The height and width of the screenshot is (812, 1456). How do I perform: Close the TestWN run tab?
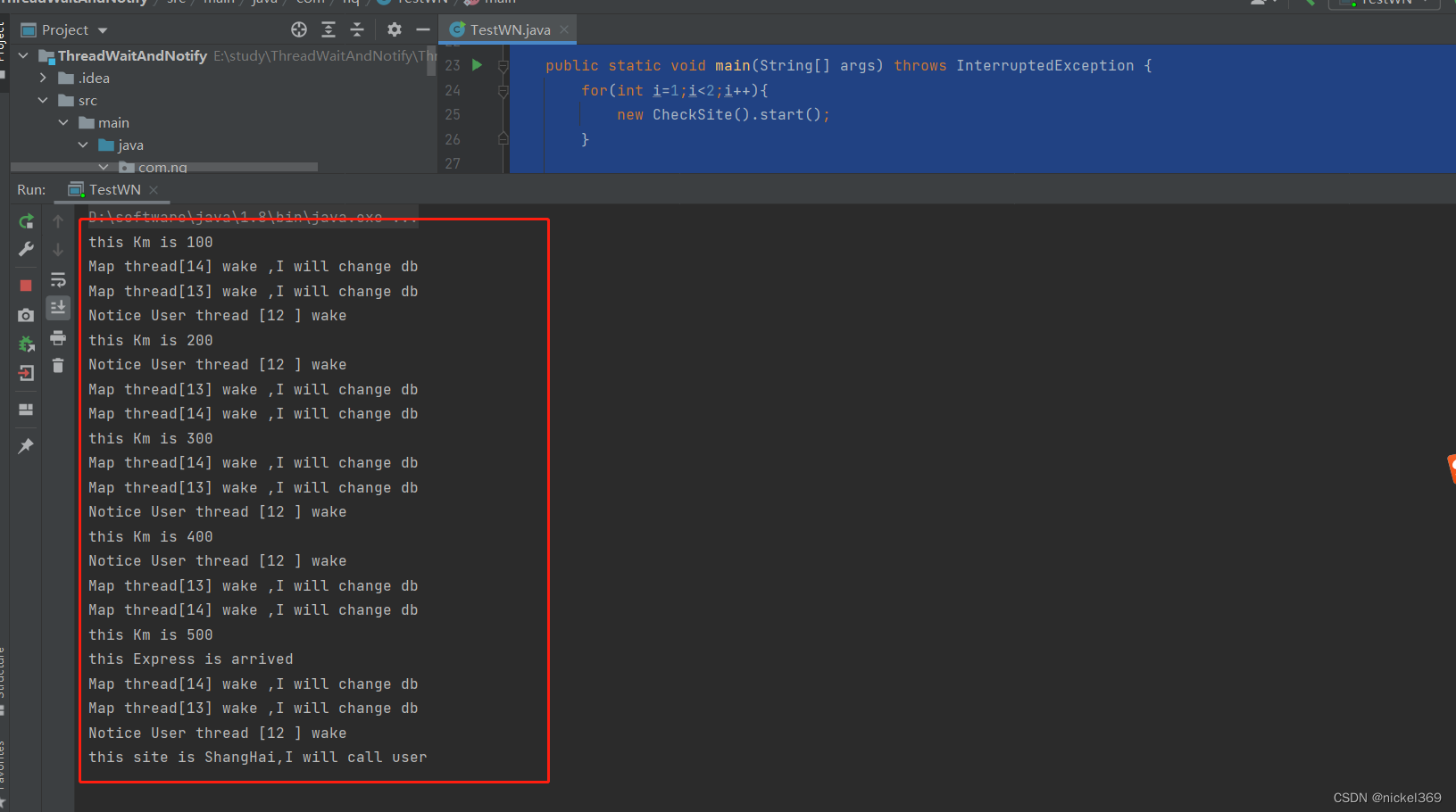pyautogui.click(x=154, y=190)
